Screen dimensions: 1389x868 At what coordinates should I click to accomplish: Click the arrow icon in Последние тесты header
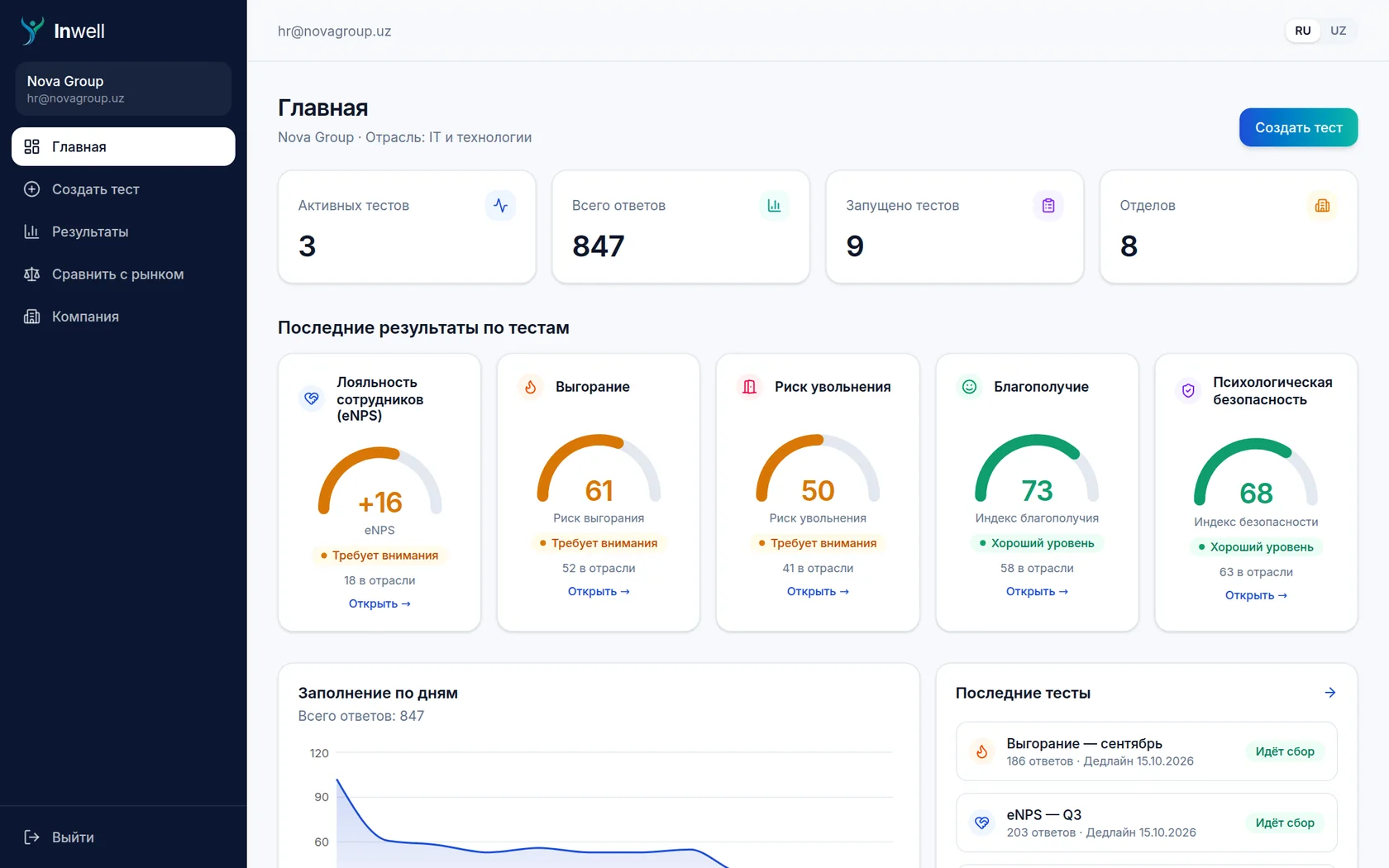(x=1330, y=693)
